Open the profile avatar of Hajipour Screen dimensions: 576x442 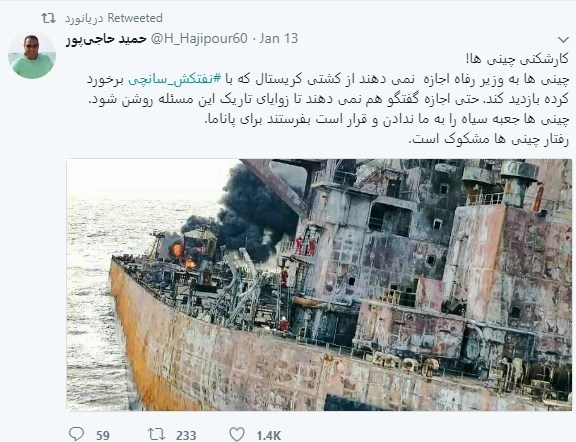[x=32, y=55]
